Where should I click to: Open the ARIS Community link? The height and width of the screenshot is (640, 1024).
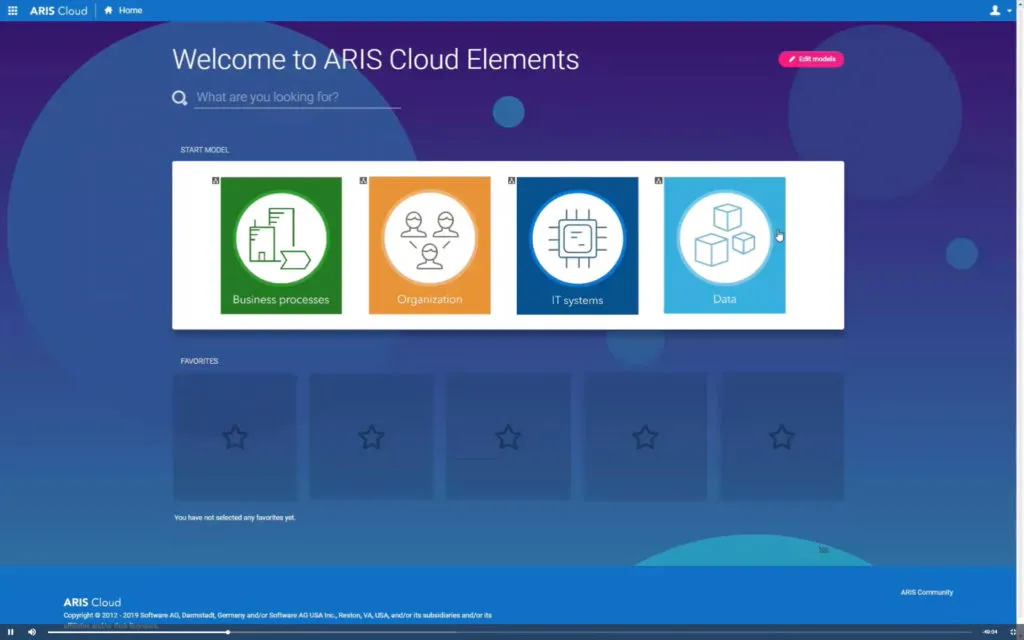tap(927, 592)
